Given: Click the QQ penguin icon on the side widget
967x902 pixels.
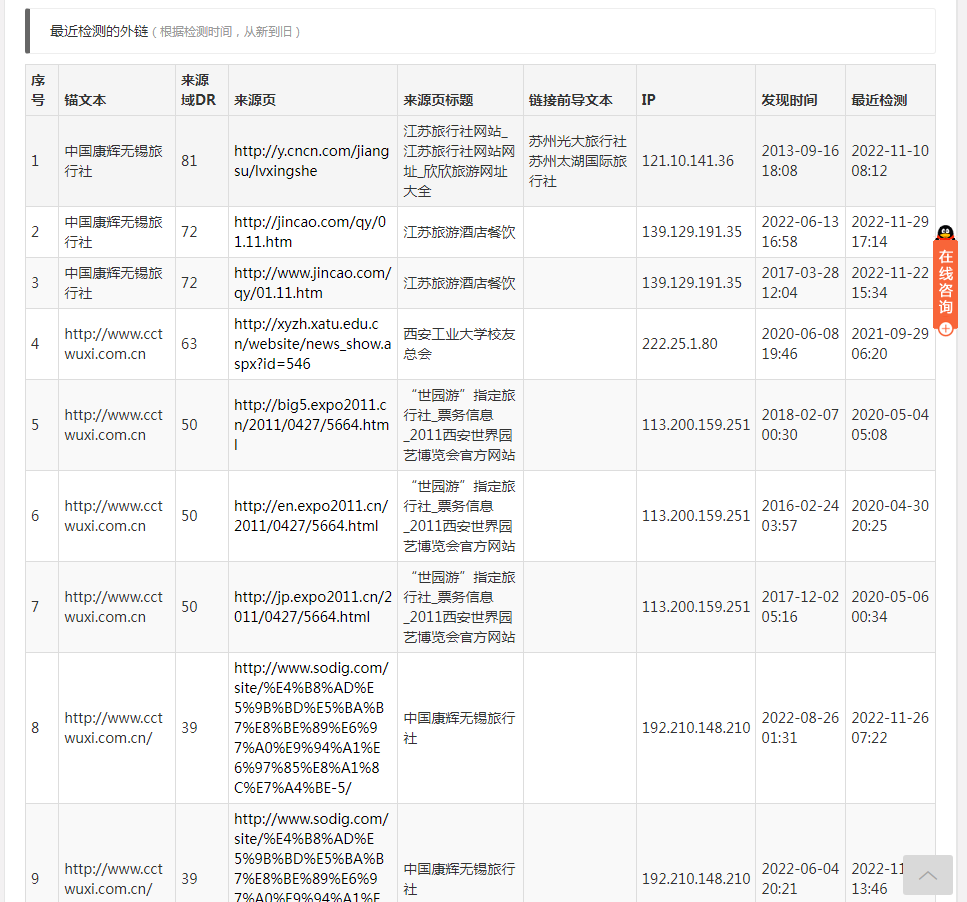Looking at the screenshot, I should [945, 233].
